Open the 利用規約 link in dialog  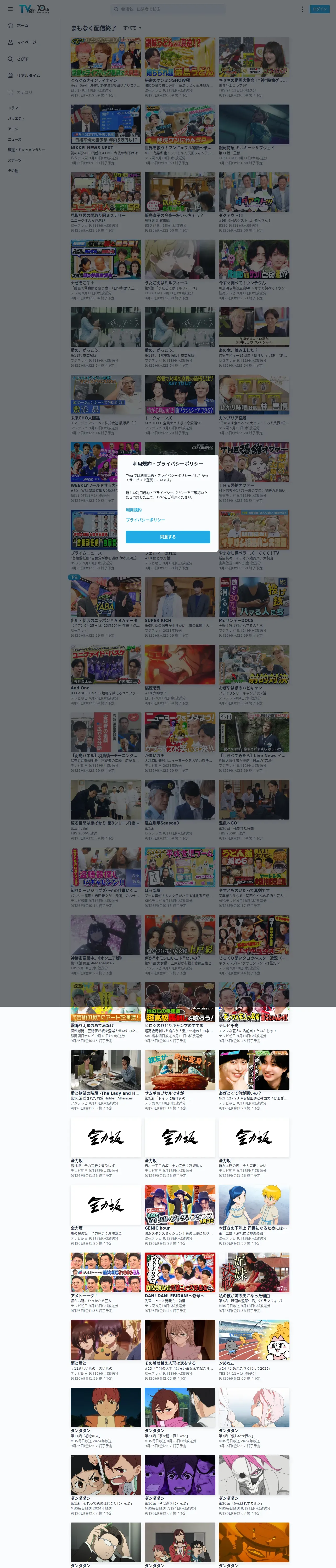133,510
